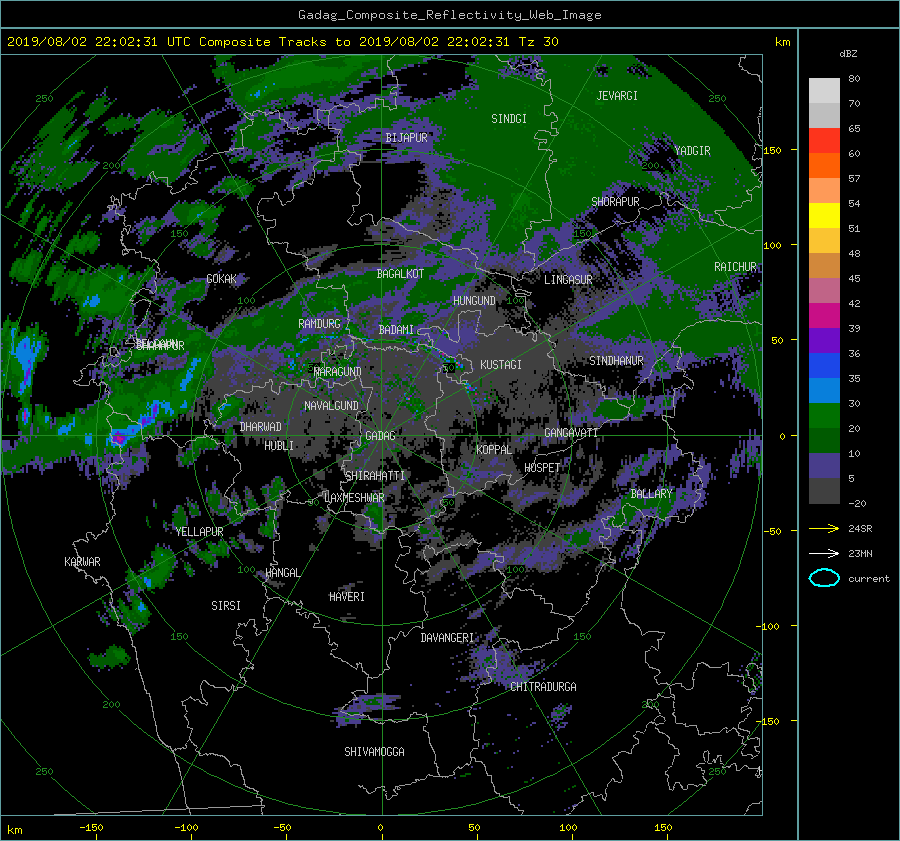The width and height of the screenshot is (900, 841).
Task: Select the purple 10 dBZ color swatch
Action: [824, 466]
